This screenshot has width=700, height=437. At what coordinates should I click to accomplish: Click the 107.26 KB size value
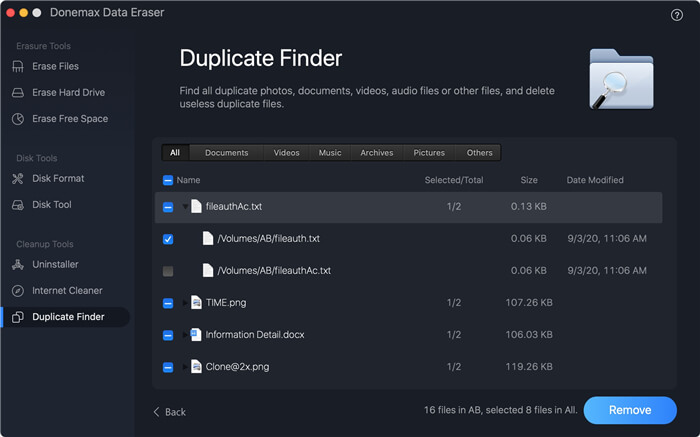tap(529, 303)
